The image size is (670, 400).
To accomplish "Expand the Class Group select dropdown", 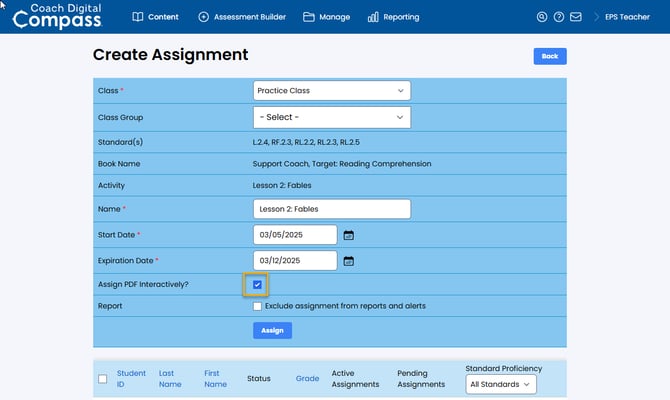I will coord(331,117).
